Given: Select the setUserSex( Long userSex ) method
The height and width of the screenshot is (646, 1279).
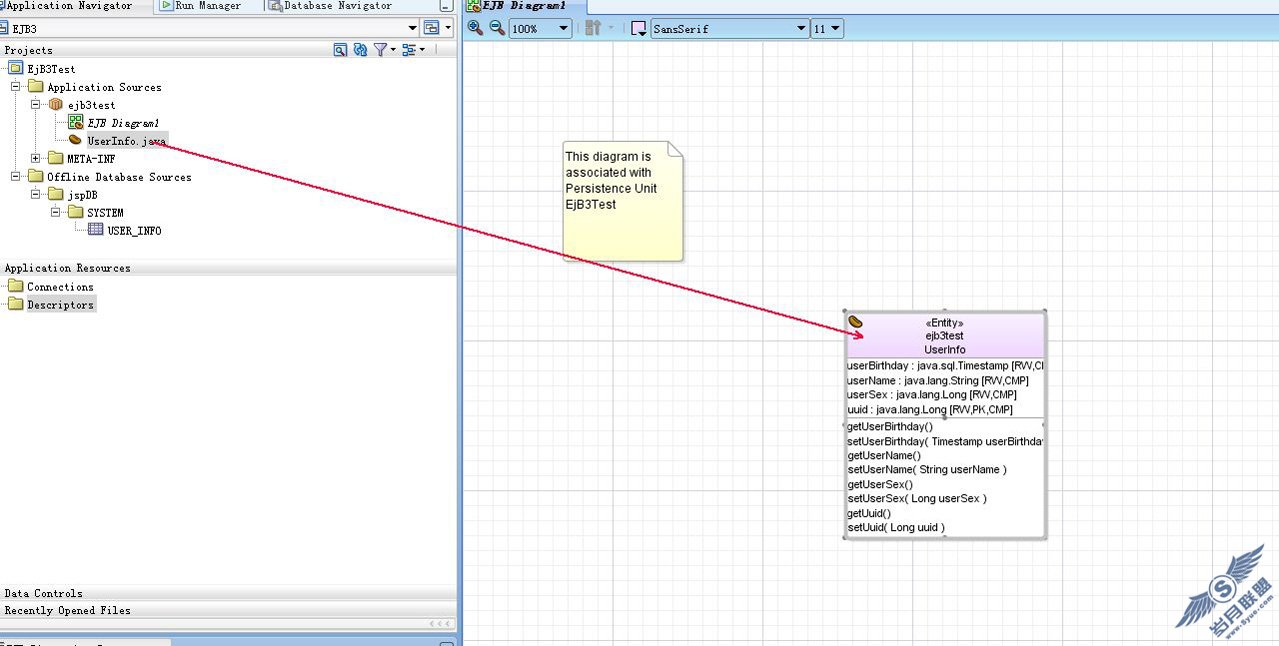Looking at the screenshot, I should (917, 498).
